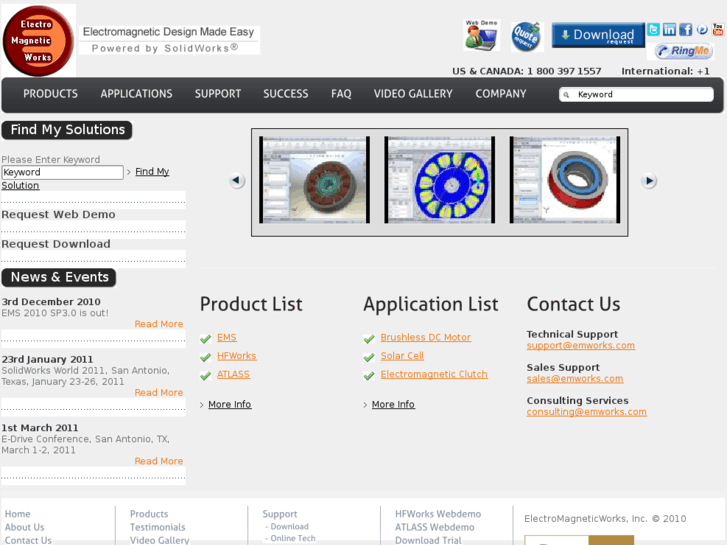The height and width of the screenshot is (545, 727).
Task: Click the checkmark icon beside ATLASS
Action: [205, 376]
